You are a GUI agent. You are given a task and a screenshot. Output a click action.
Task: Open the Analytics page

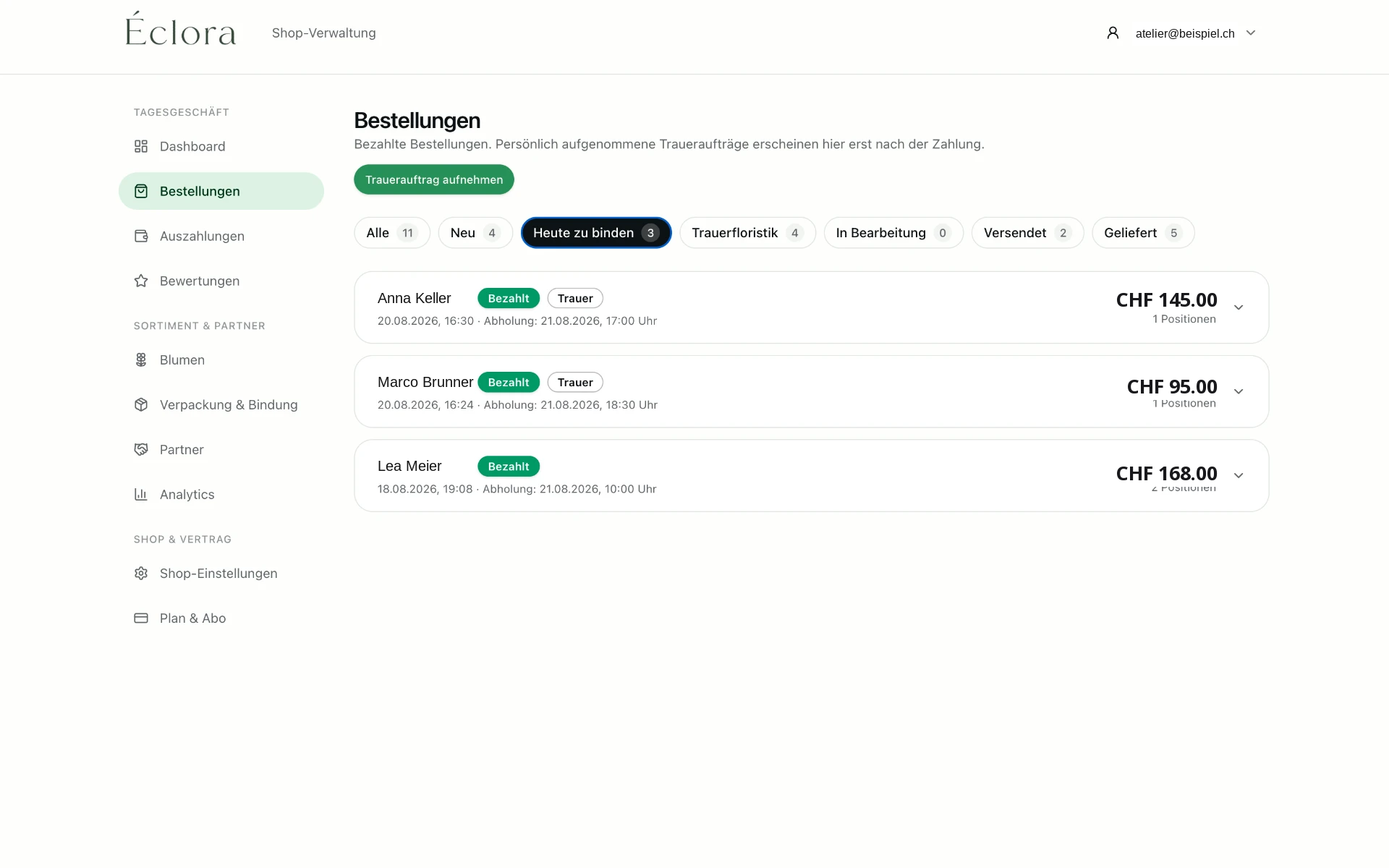(x=221, y=494)
